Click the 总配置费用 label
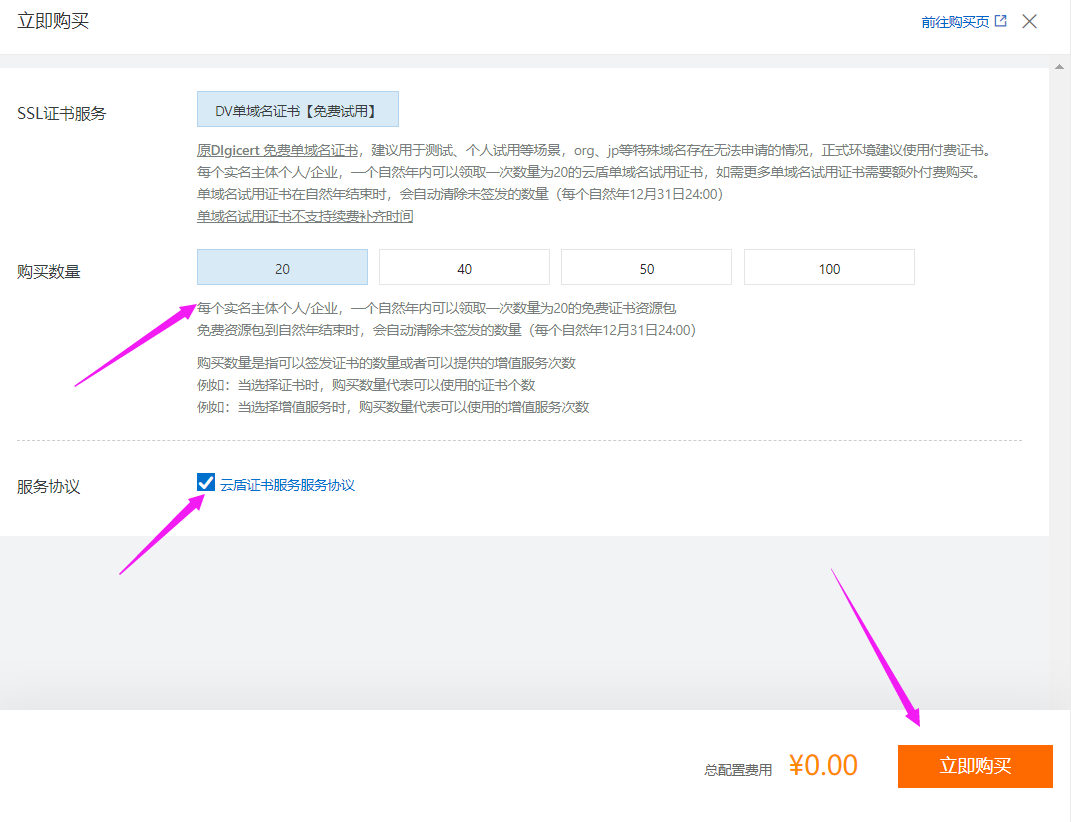Image resolution: width=1071 pixels, height=822 pixels. (x=738, y=769)
